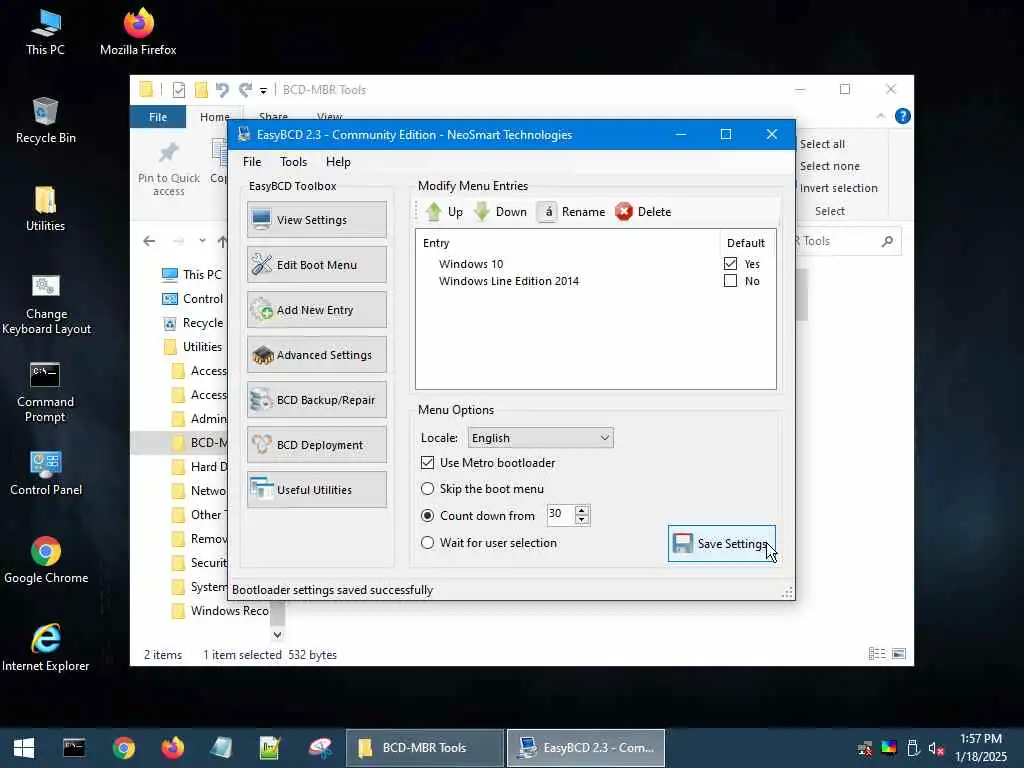This screenshot has height=768, width=1024.
Task: Select Skip the boot menu option
Action: (427, 488)
